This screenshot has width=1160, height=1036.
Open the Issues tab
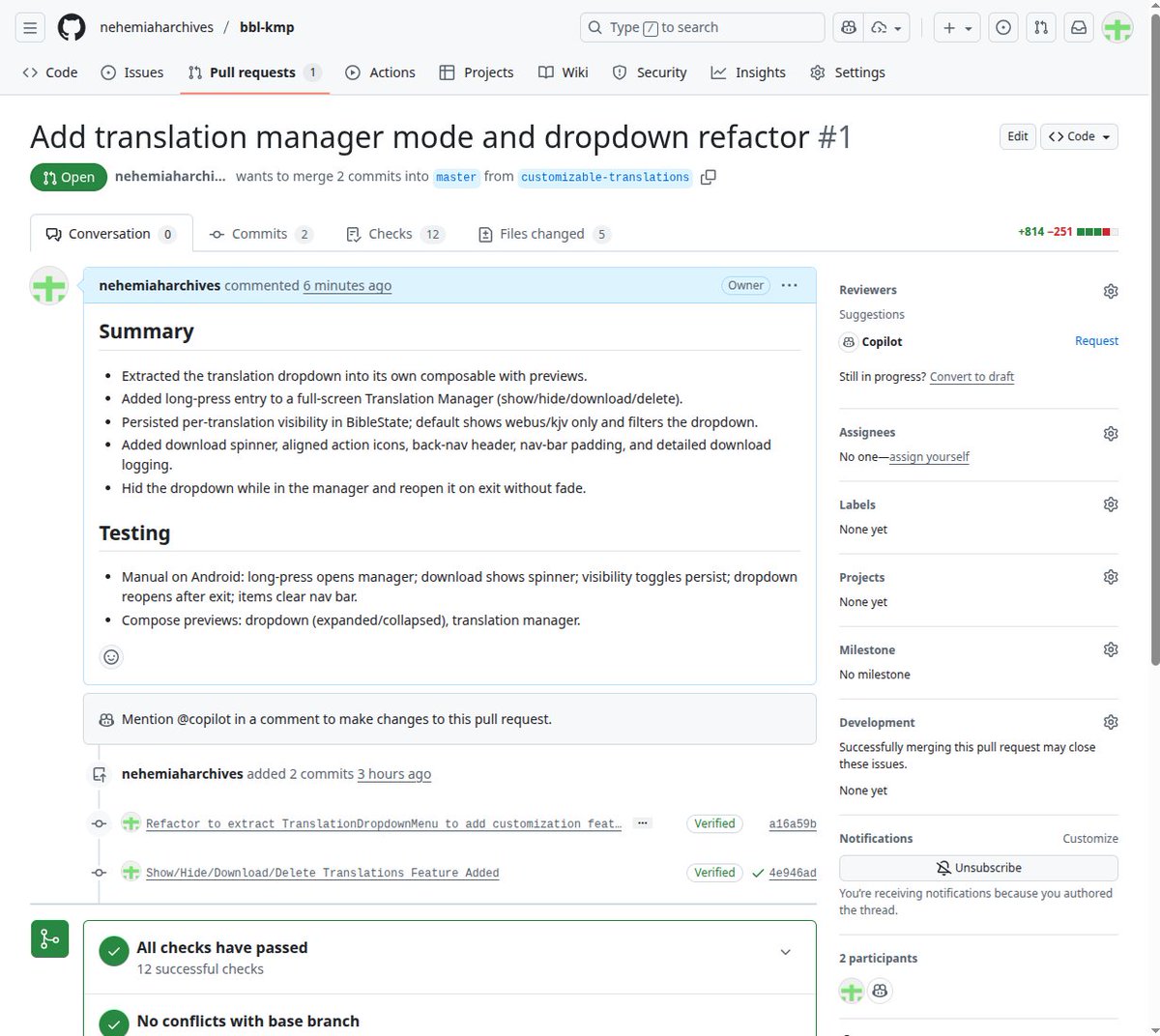point(132,72)
